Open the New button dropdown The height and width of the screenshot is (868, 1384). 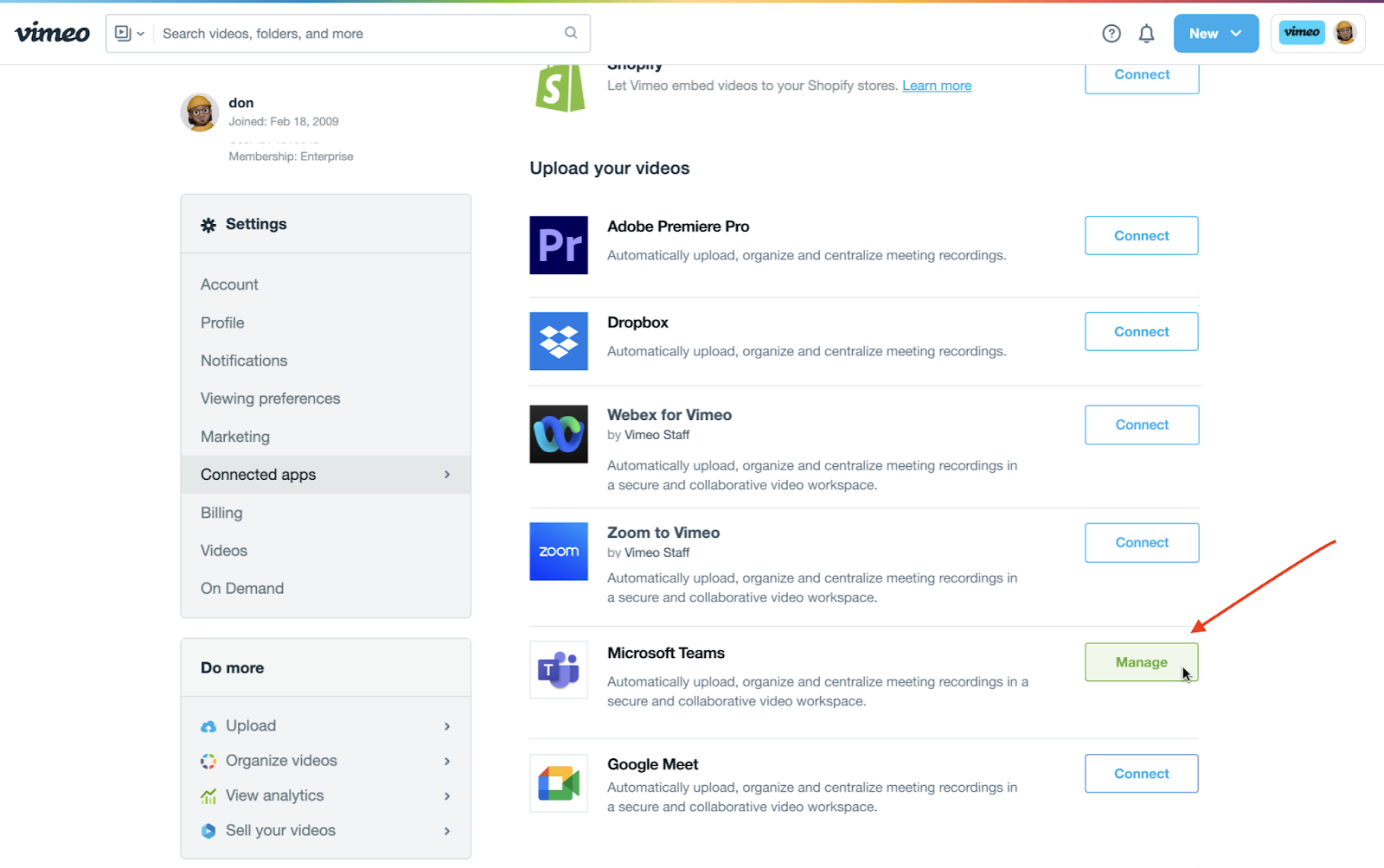1215,34
